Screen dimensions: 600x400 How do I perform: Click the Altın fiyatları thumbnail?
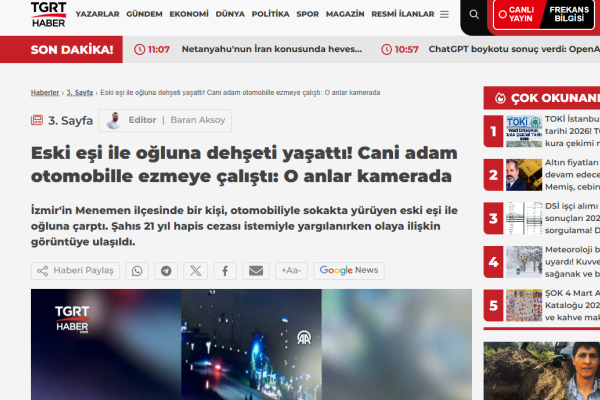pos(524,175)
